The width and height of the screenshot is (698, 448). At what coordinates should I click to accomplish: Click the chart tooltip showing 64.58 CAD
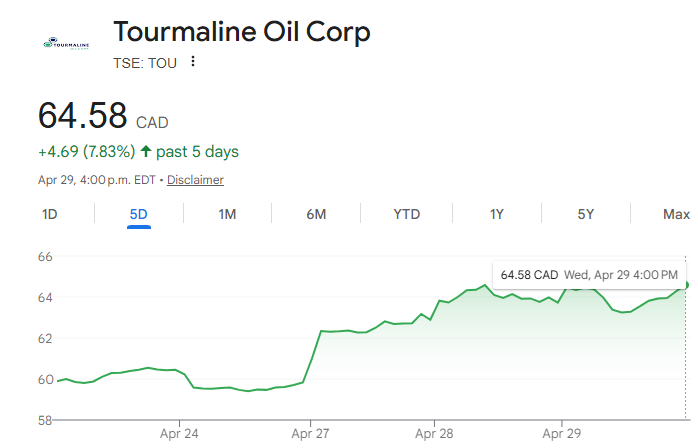pyautogui.click(x=589, y=275)
